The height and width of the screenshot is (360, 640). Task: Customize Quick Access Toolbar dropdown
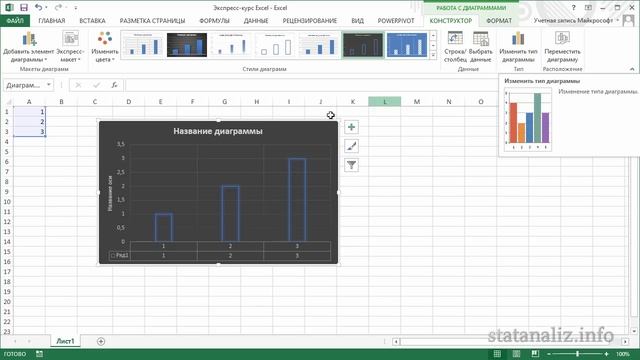(x=76, y=8)
